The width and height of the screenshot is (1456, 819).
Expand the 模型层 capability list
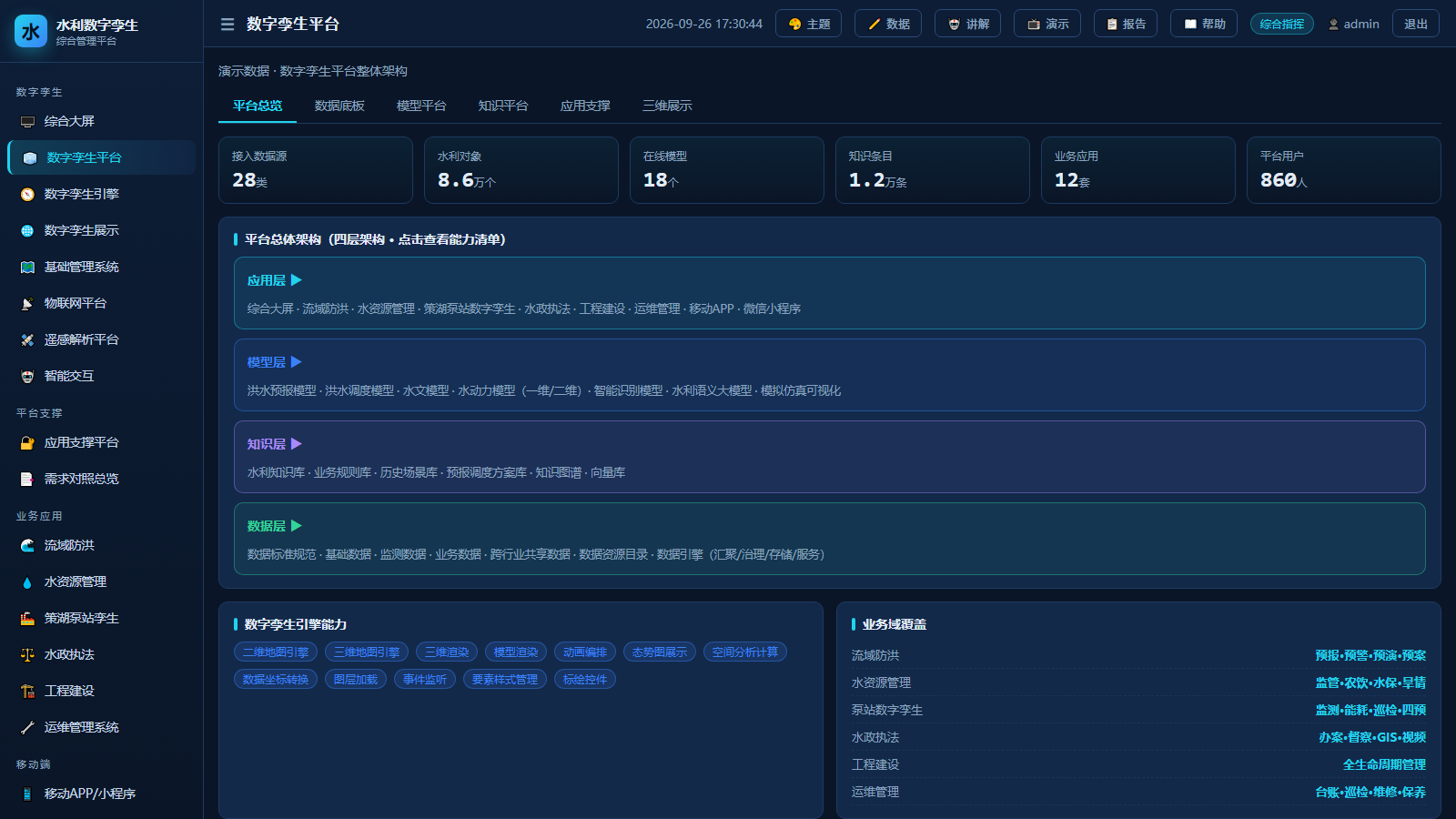tap(829, 375)
